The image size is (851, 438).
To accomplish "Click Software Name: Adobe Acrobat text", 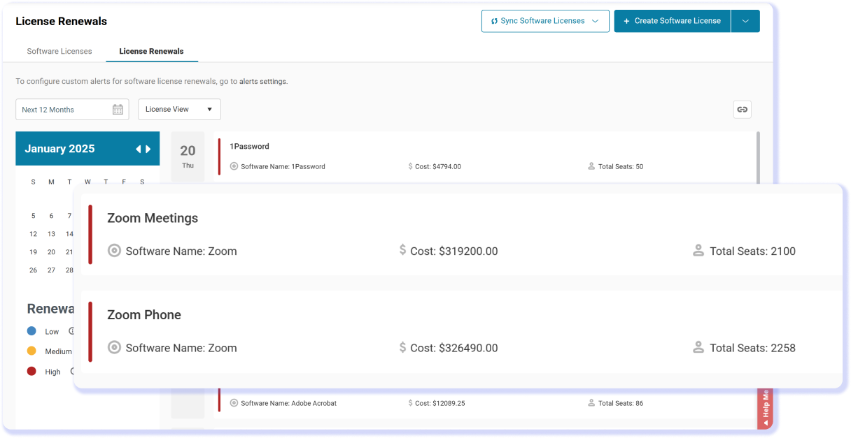I will [289, 403].
